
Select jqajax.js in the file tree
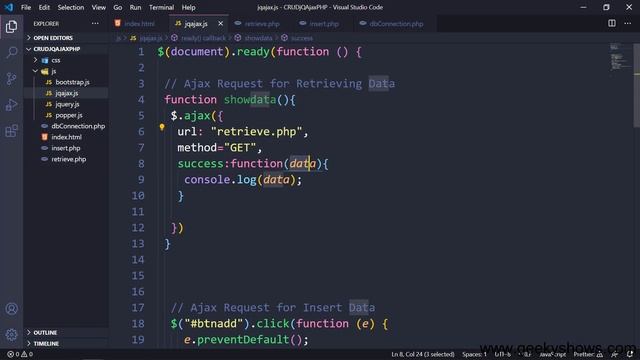coord(66,93)
